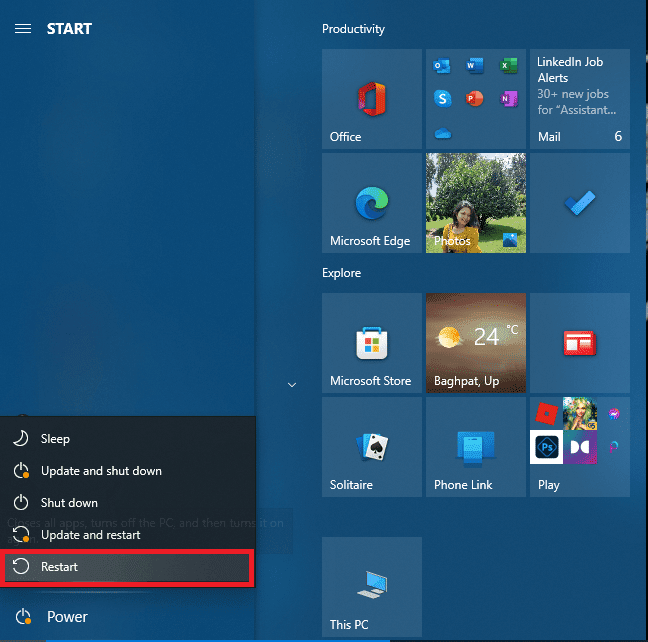This screenshot has height=642, width=648.
Task: Open the Solitaire tile
Action: click(372, 447)
